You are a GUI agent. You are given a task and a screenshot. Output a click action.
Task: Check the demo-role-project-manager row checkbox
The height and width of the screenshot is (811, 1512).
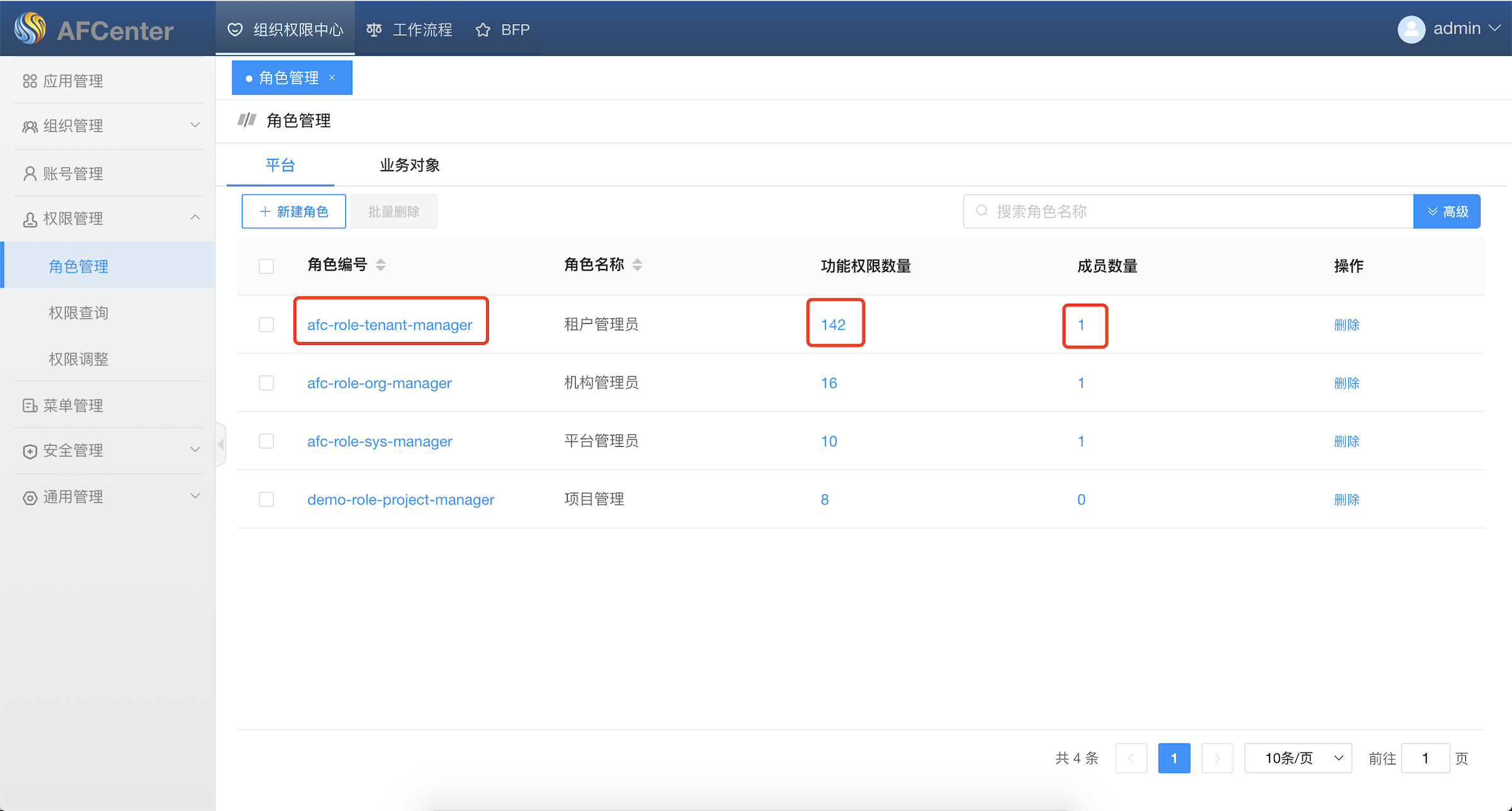pyautogui.click(x=266, y=500)
